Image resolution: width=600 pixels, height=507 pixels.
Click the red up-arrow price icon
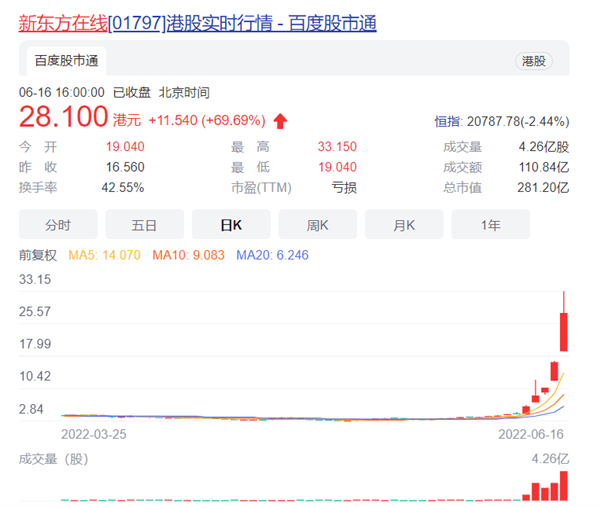(x=280, y=121)
